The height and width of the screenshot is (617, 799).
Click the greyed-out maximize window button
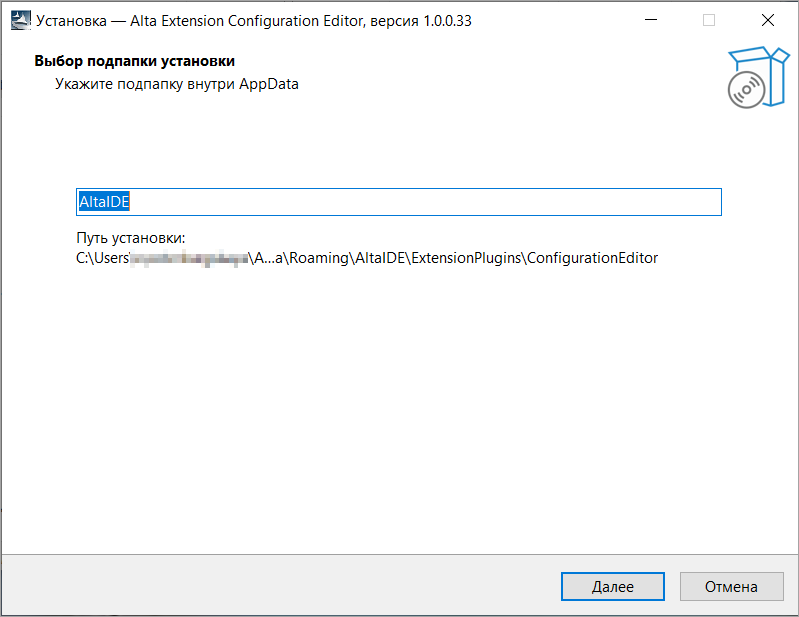[709, 20]
